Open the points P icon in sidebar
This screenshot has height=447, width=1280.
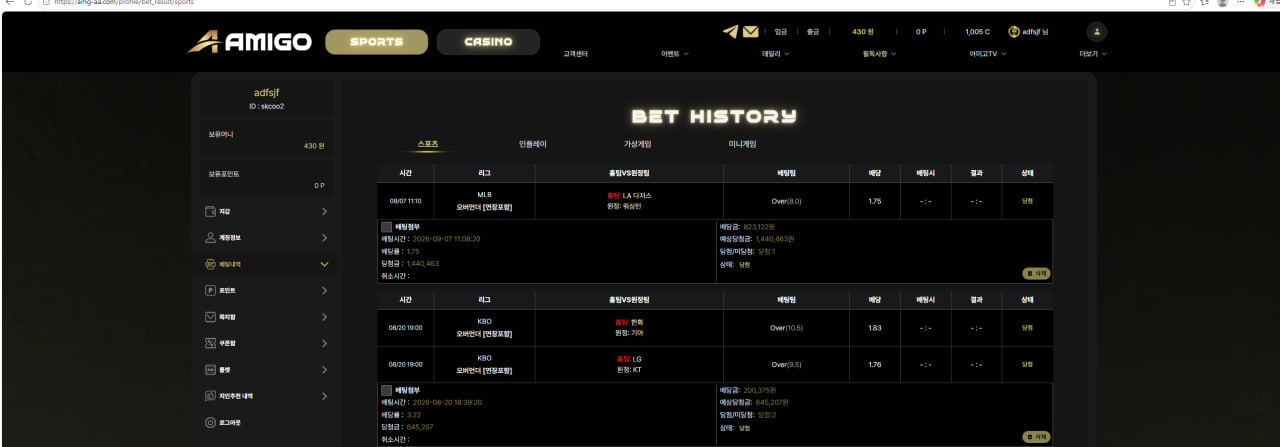pyautogui.click(x=211, y=290)
